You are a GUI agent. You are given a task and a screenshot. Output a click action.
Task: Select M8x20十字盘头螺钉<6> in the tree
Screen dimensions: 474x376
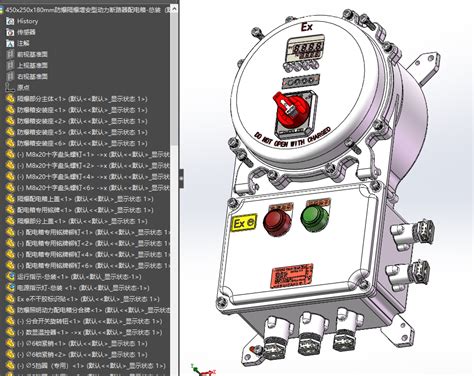[93, 188]
